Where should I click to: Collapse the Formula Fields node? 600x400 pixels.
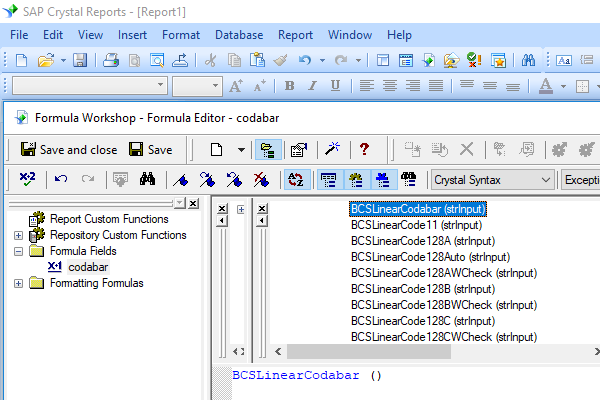point(18,251)
